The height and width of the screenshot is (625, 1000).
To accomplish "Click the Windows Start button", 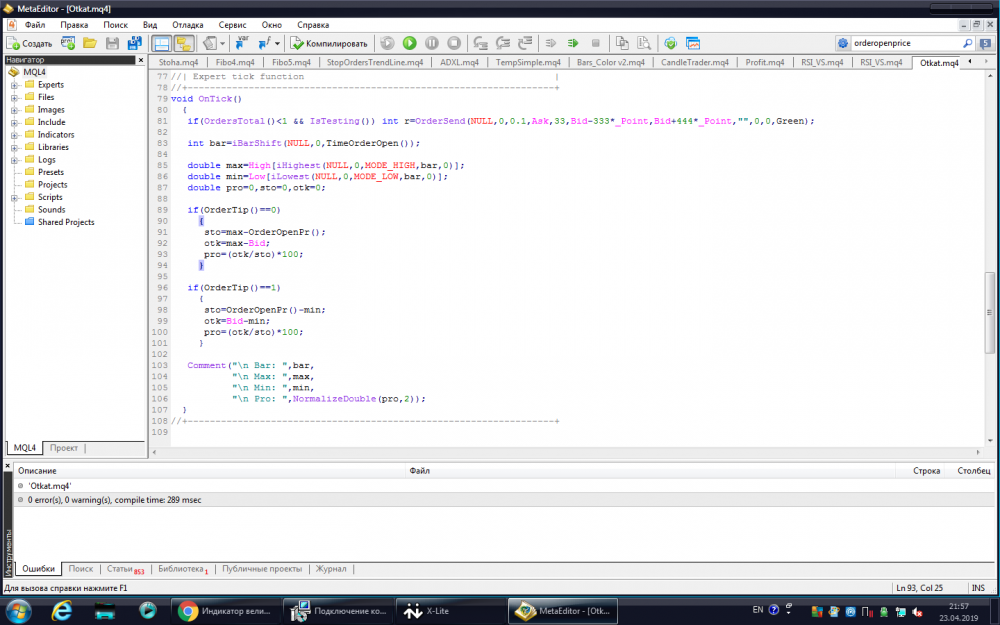I will click(x=17, y=610).
